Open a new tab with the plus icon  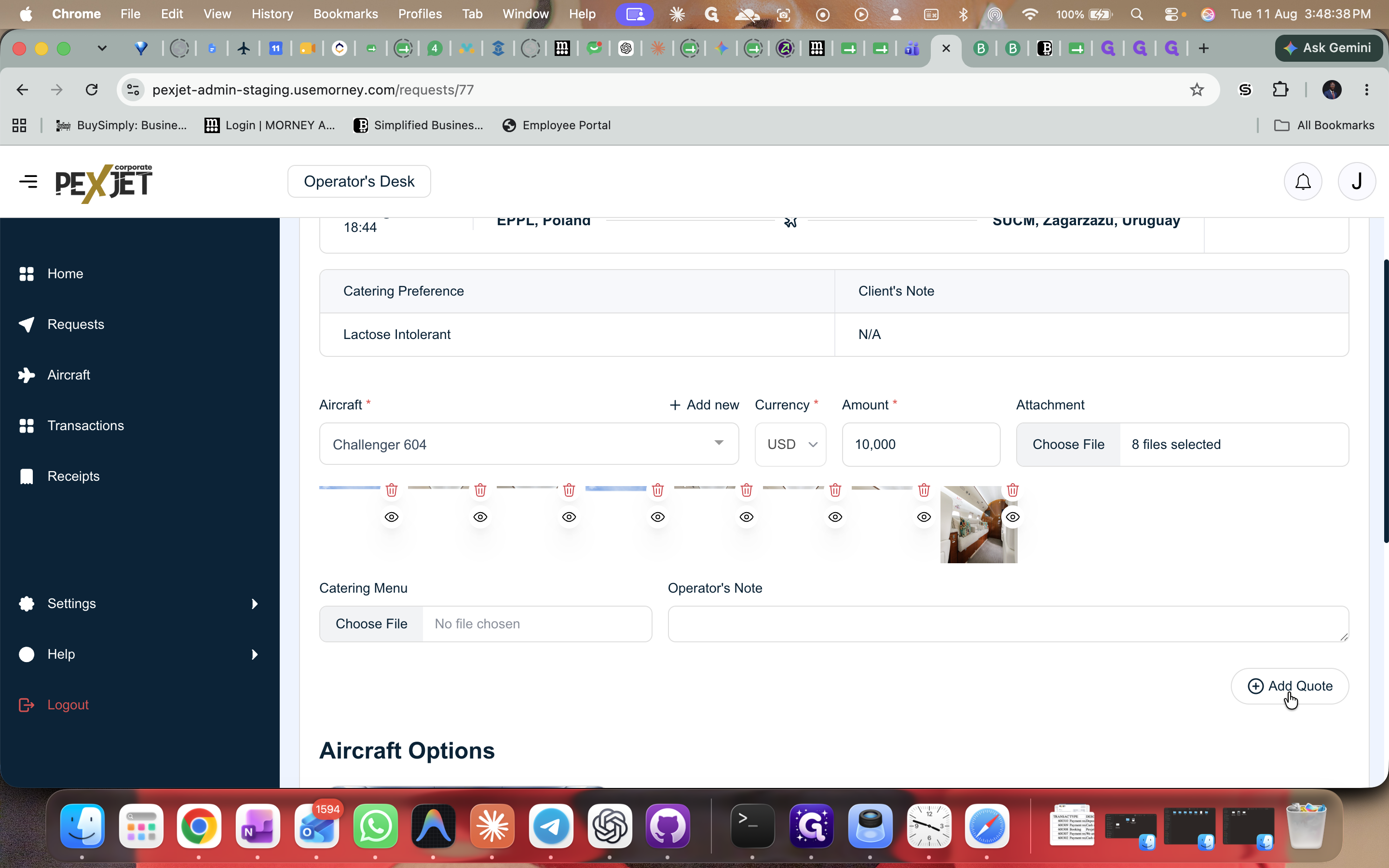(x=1204, y=48)
